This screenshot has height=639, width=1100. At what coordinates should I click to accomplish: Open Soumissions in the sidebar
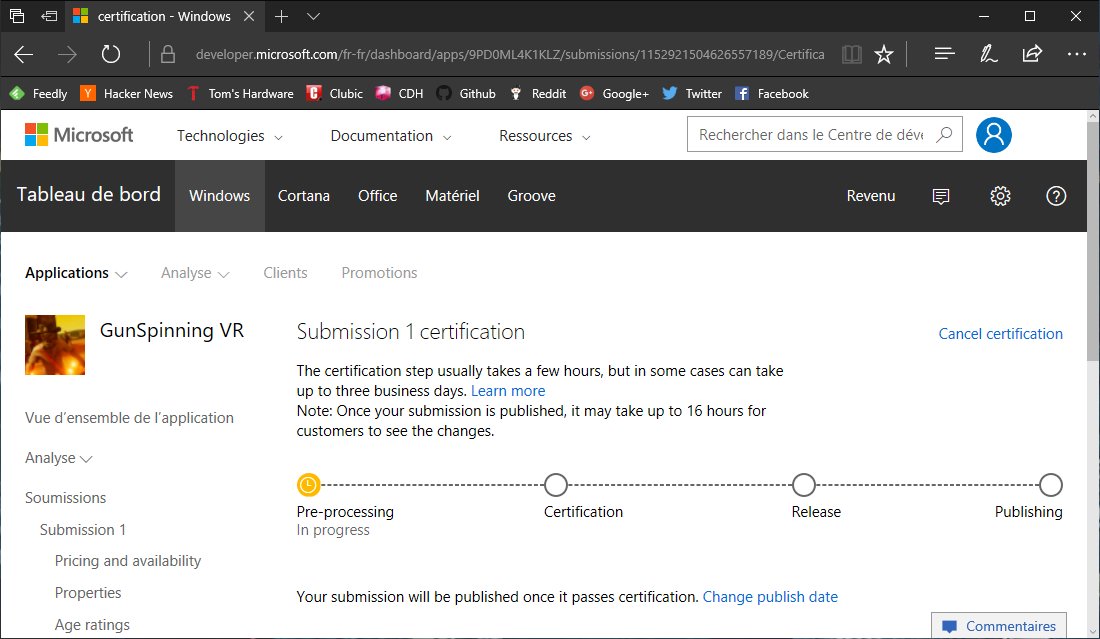point(65,498)
